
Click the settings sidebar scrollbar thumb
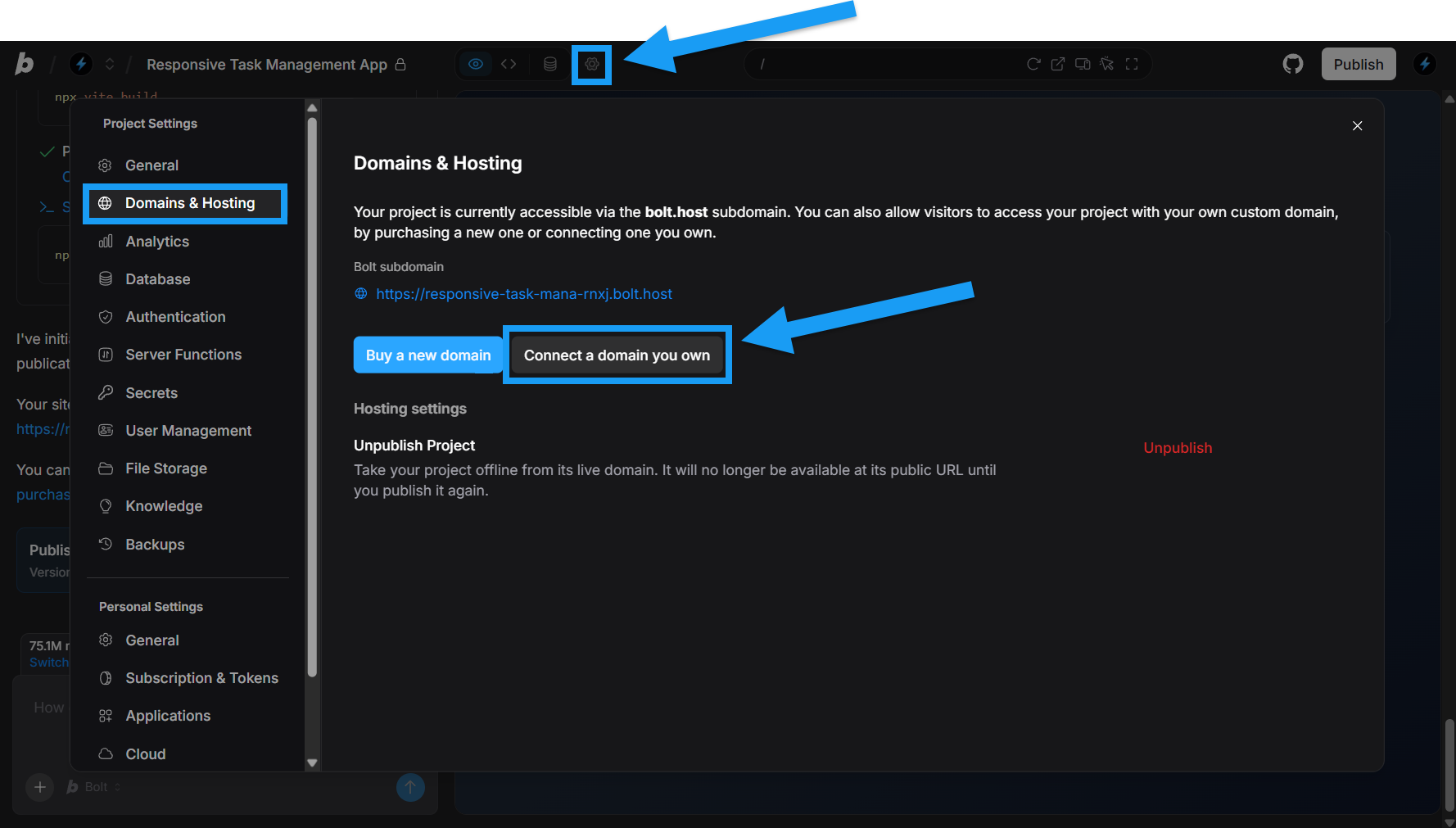[x=312, y=397]
